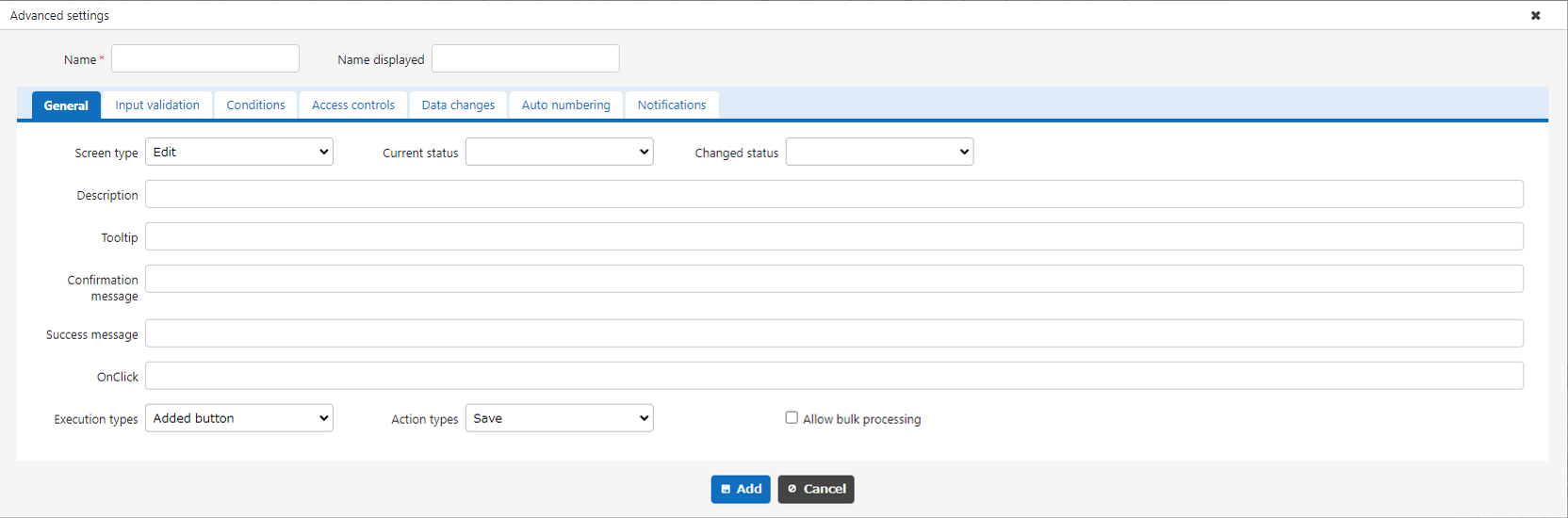This screenshot has height=518, width=1568.
Task: Open the Input validation tab
Action: (157, 105)
